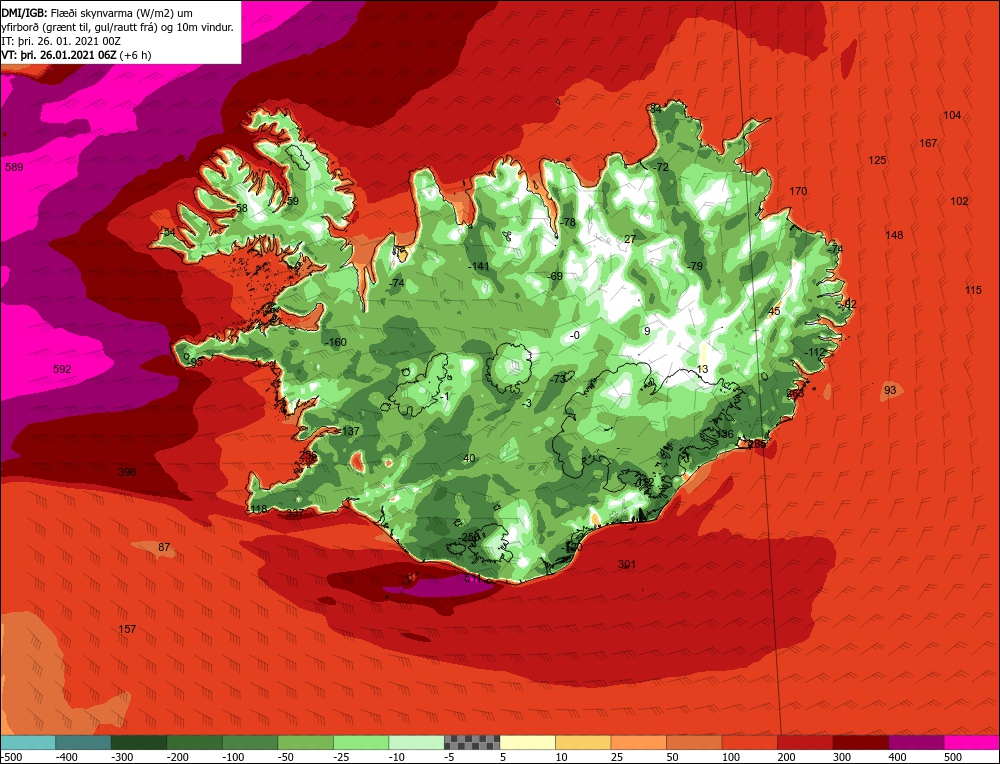1000x764 pixels.
Task: Select the '45' value in east Iceland
Action: coord(775,311)
